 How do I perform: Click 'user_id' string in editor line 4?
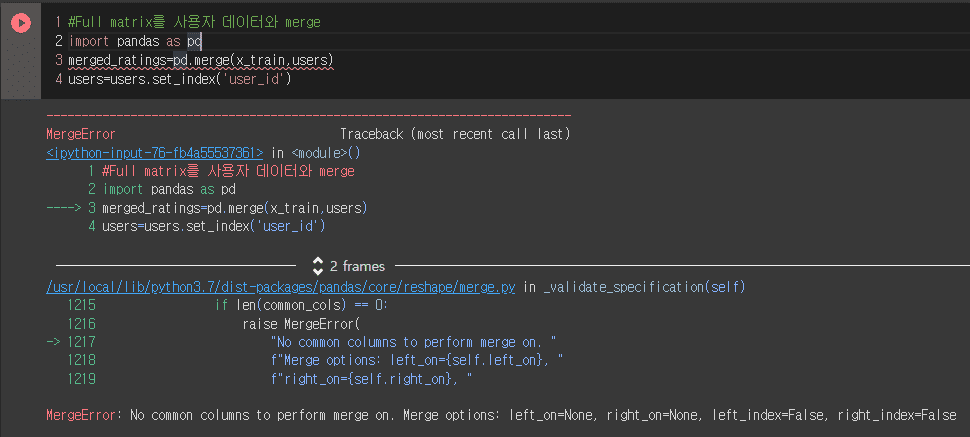pos(257,79)
